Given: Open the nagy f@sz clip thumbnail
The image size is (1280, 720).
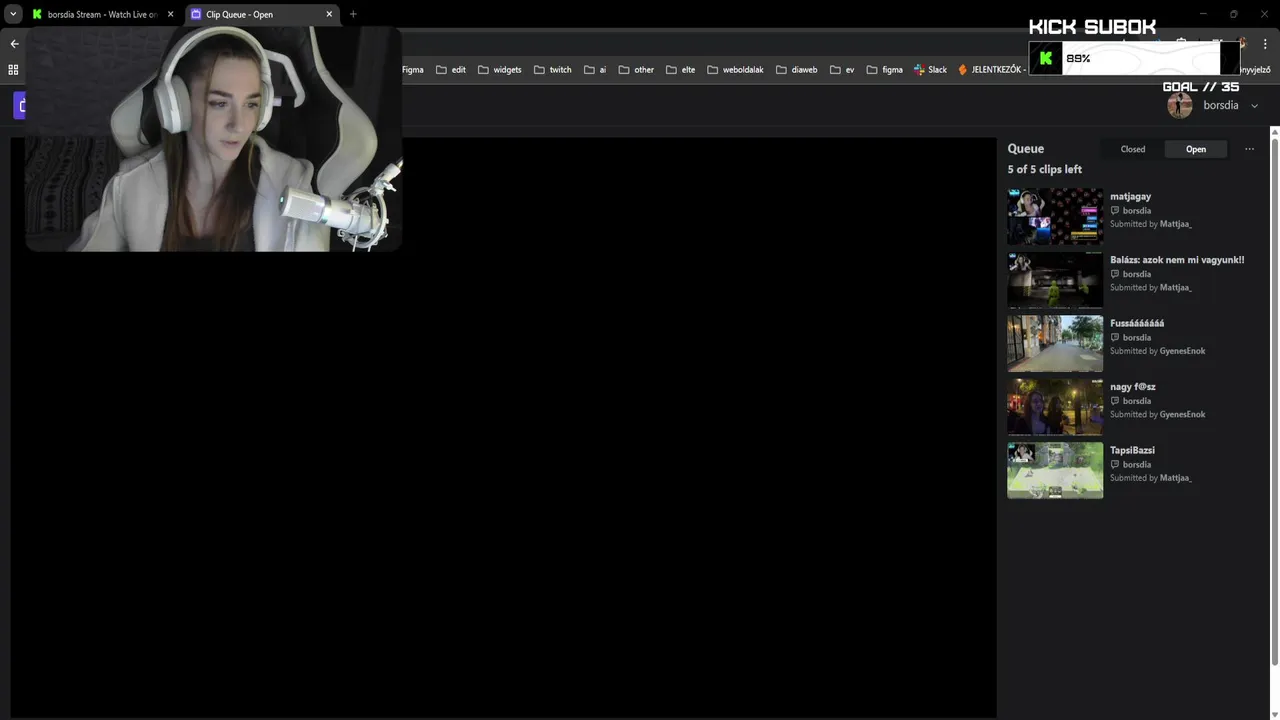Looking at the screenshot, I should tap(1055, 407).
